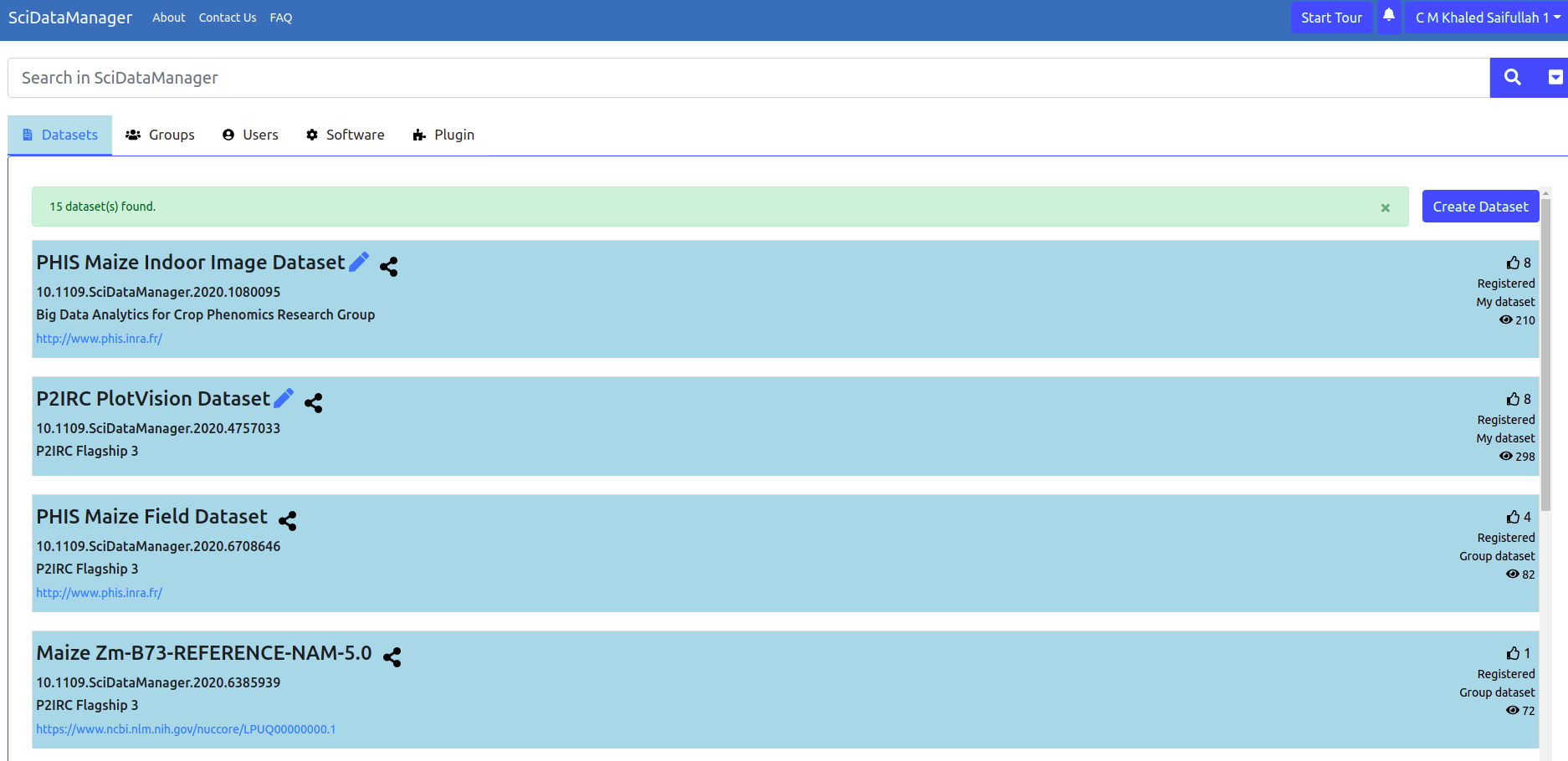Open C M Khaled Saifullah user menu

pyautogui.click(x=1487, y=18)
